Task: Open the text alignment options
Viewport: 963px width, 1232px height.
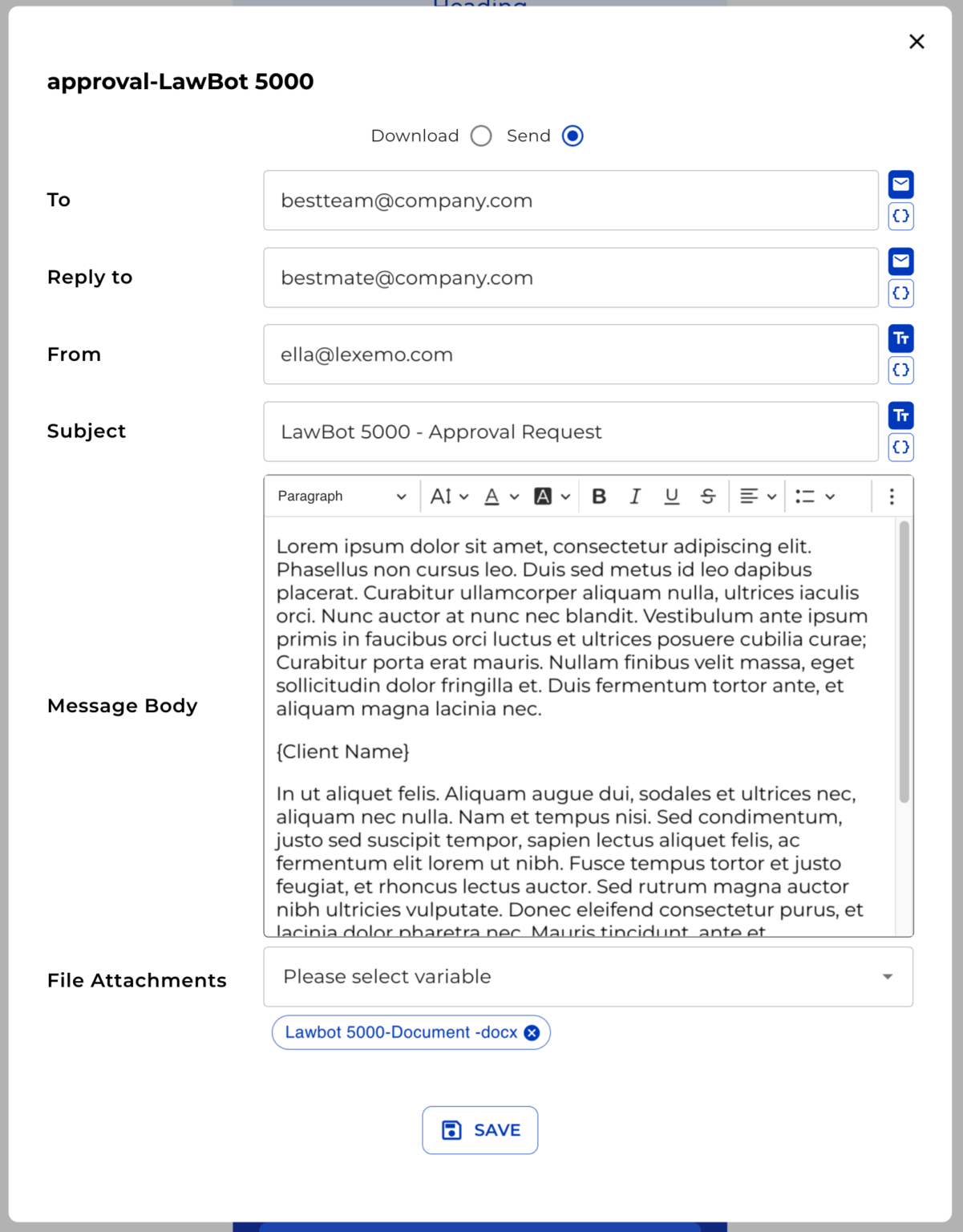Action: click(x=754, y=496)
